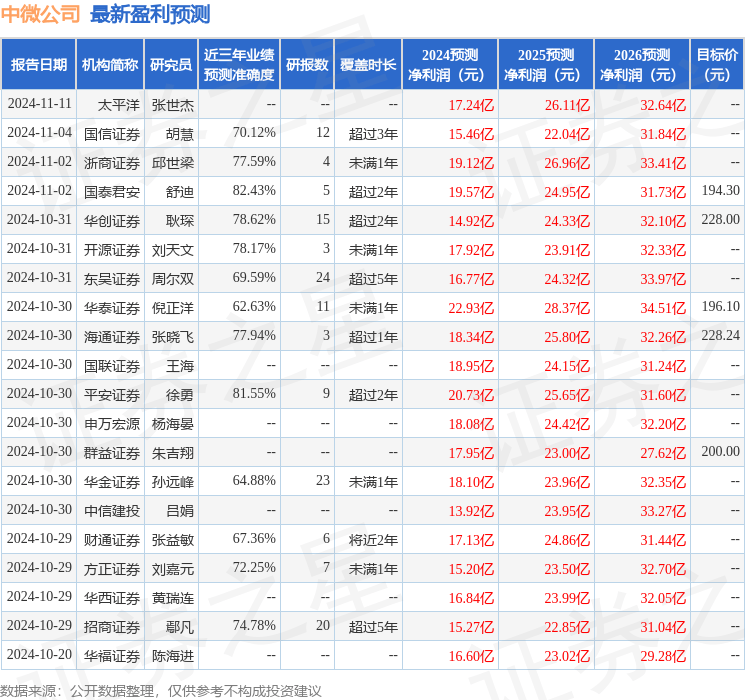Select the 中信建投 institution cell
This screenshot has height=700, width=745.
112,511
